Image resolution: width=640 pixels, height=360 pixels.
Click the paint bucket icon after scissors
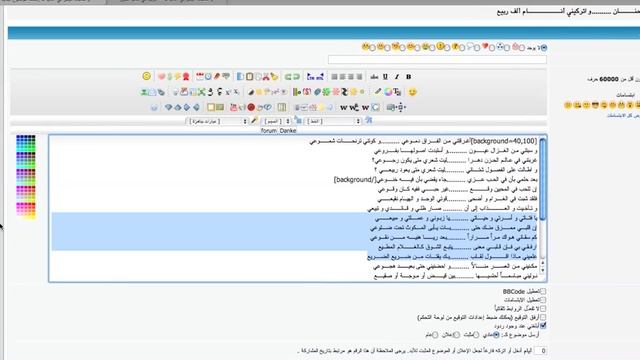274,76
